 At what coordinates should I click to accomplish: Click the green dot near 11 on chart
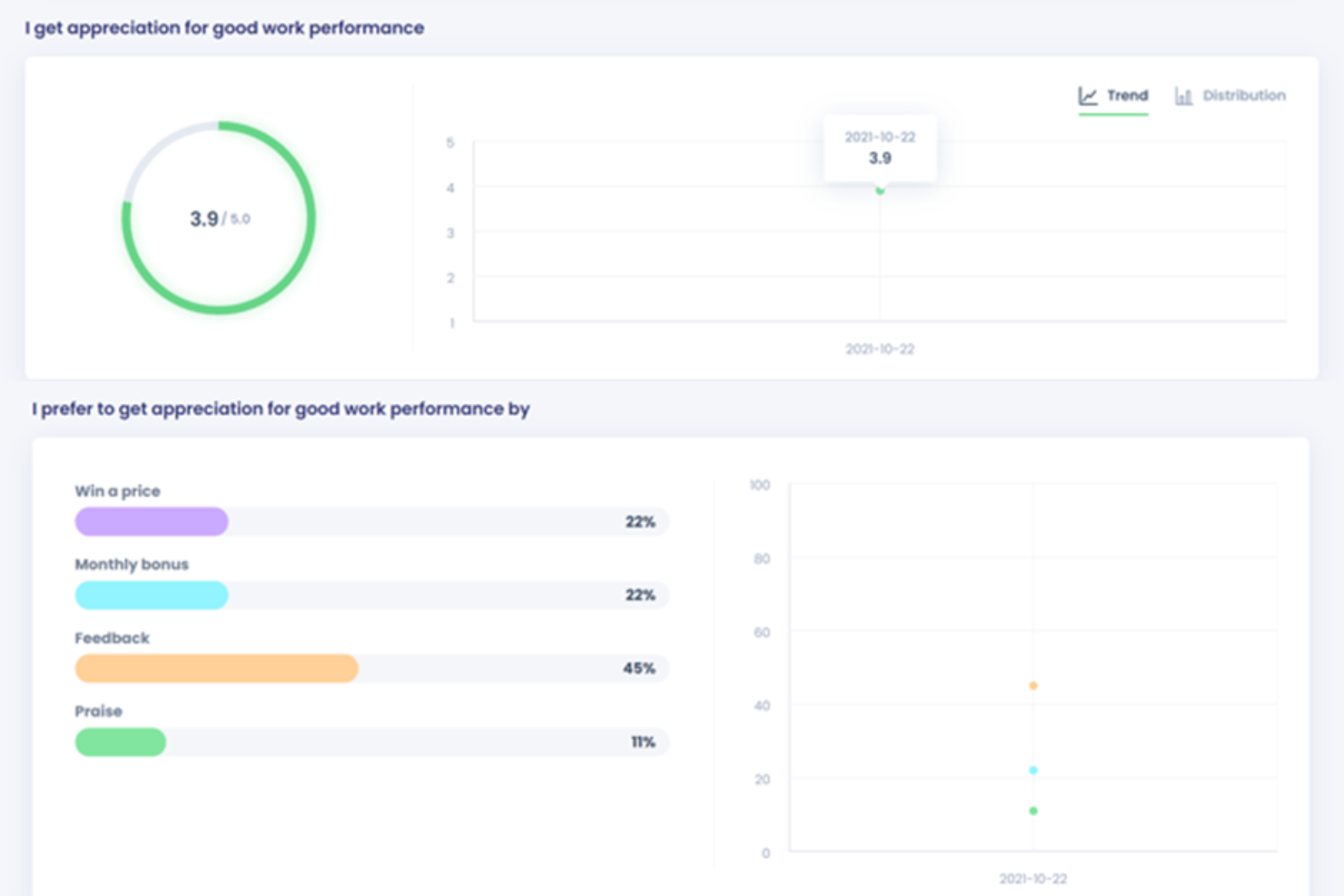[1033, 811]
